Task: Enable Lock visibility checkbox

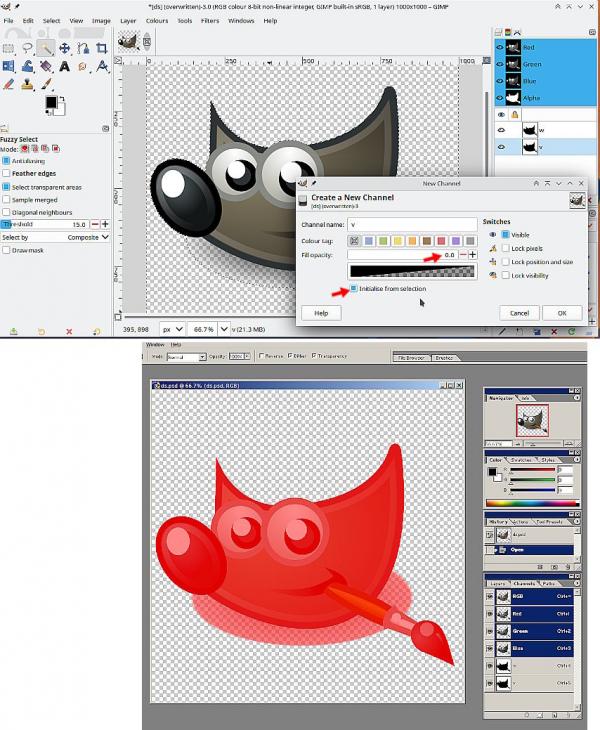Action: tap(506, 275)
